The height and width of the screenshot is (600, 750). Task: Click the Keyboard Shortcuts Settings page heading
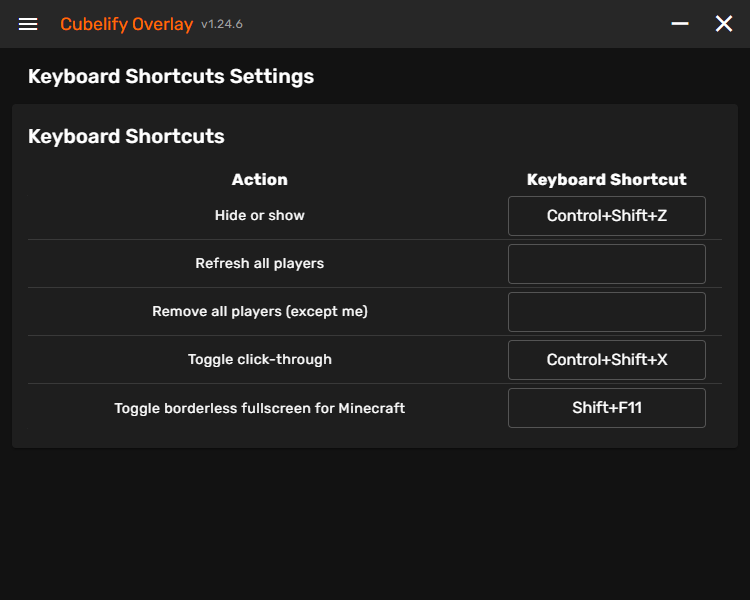tap(171, 76)
